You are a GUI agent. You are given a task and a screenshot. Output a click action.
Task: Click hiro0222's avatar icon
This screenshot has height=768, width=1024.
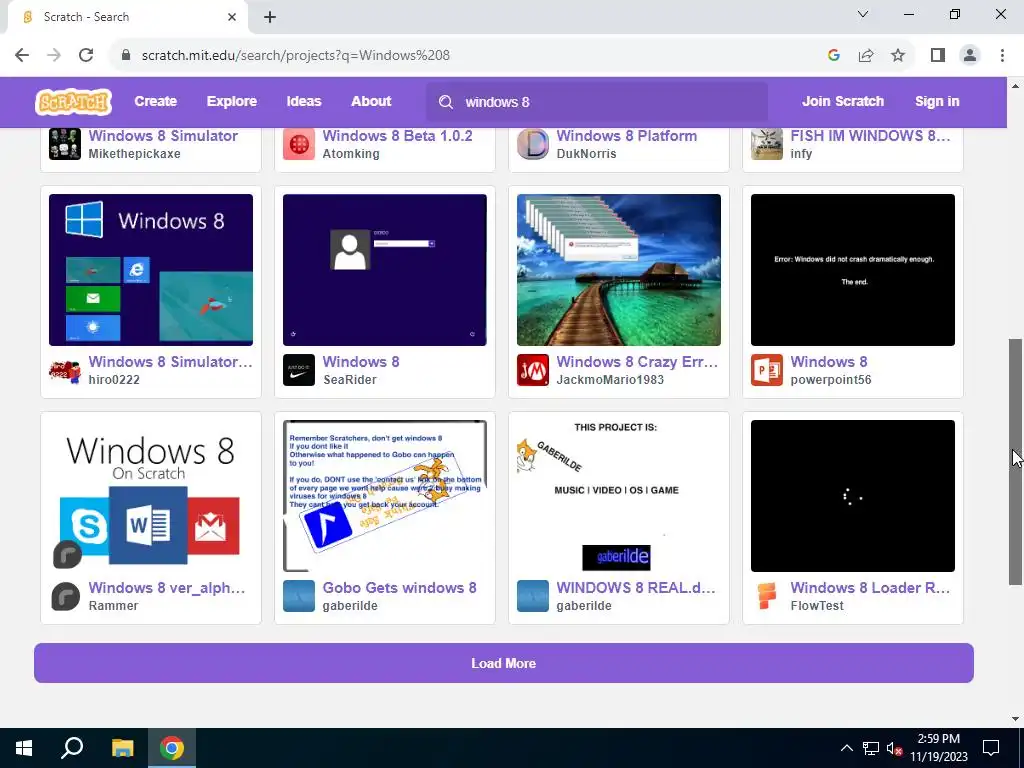point(65,370)
